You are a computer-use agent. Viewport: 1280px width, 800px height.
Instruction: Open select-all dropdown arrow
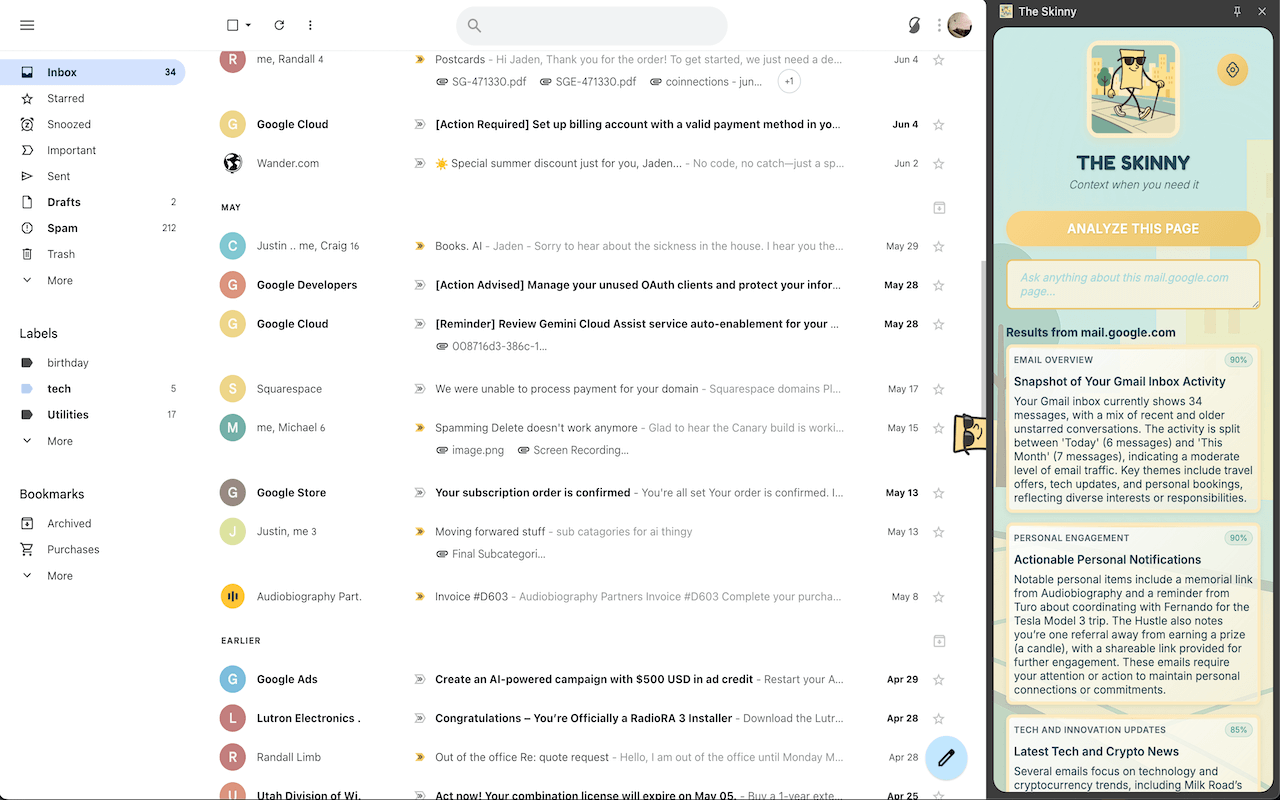(x=248, y=25)
